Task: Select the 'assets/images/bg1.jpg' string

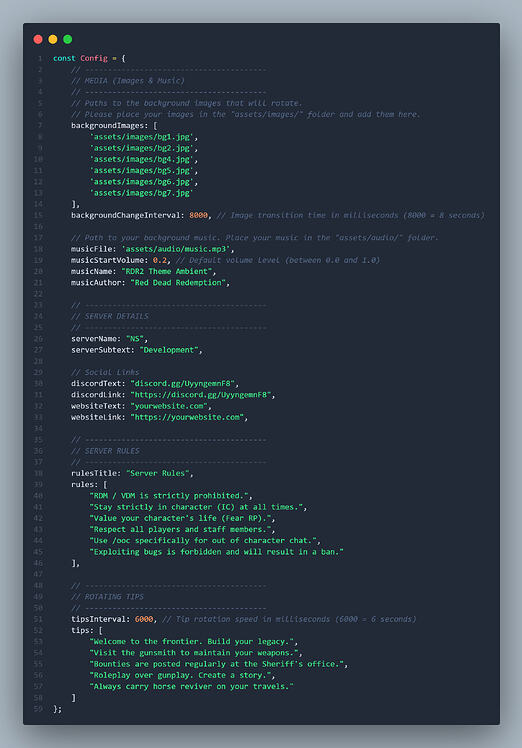Action: click(141, 137)
